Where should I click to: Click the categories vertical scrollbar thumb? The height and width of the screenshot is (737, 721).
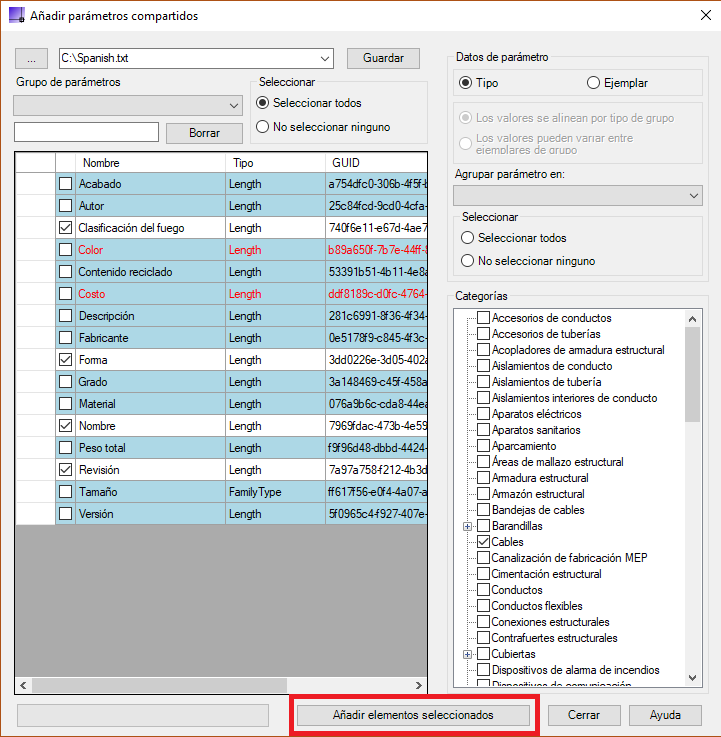(x=692, y=375)
